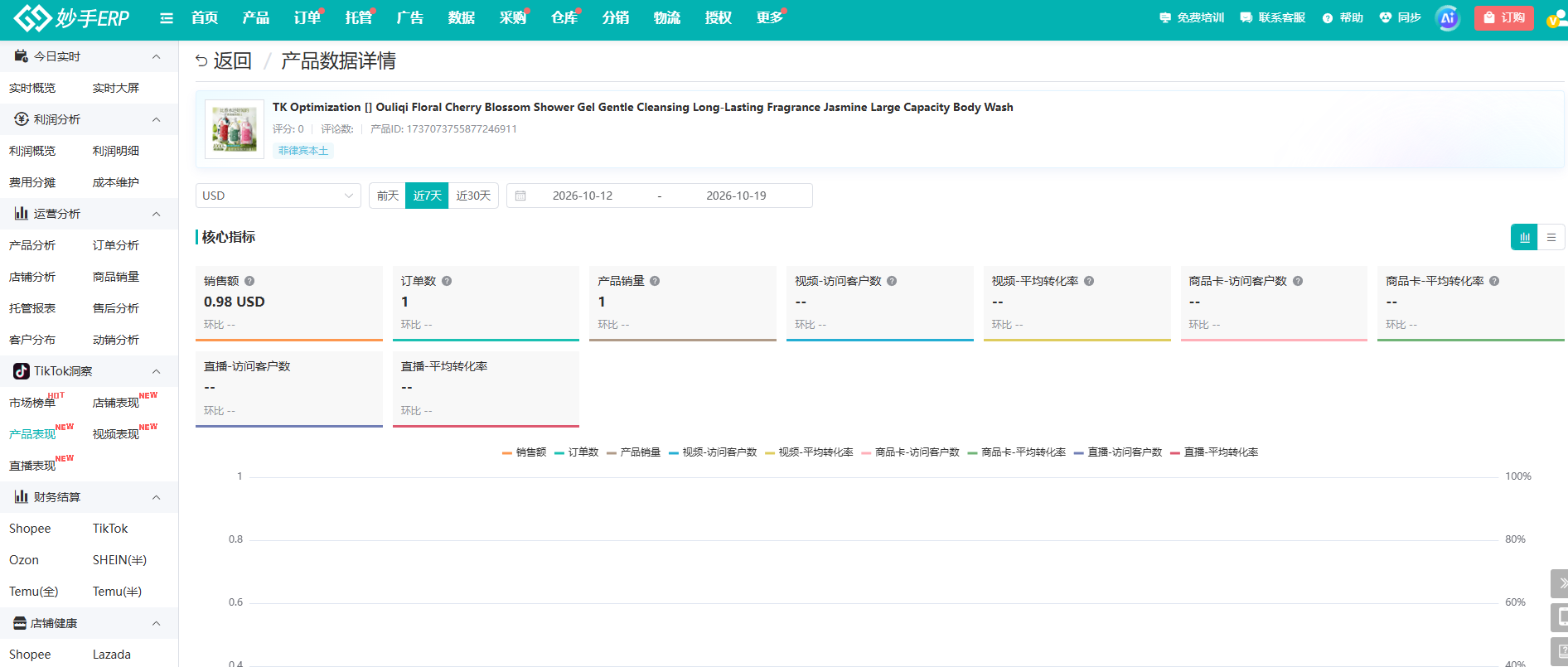
Task: Click the 妙手ERP logo
Action: [72, 18]
